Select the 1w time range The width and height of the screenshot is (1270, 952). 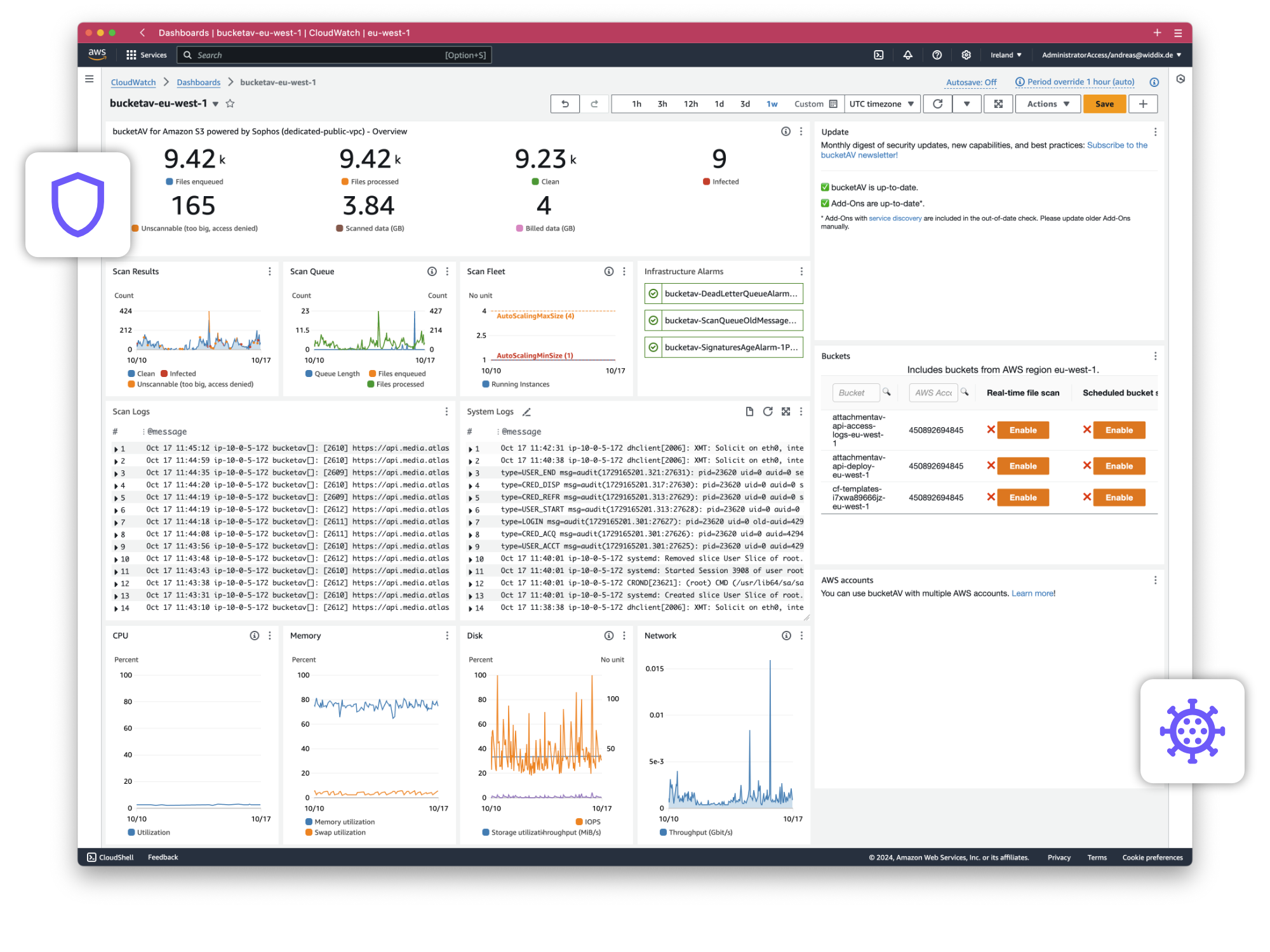[772, 104]
